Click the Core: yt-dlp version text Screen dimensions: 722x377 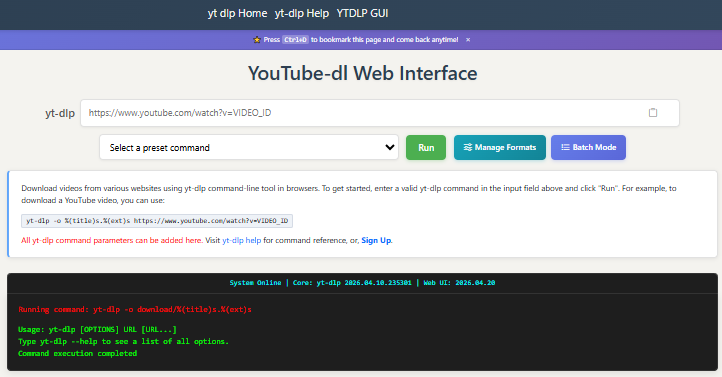click(x=352, y=283)
